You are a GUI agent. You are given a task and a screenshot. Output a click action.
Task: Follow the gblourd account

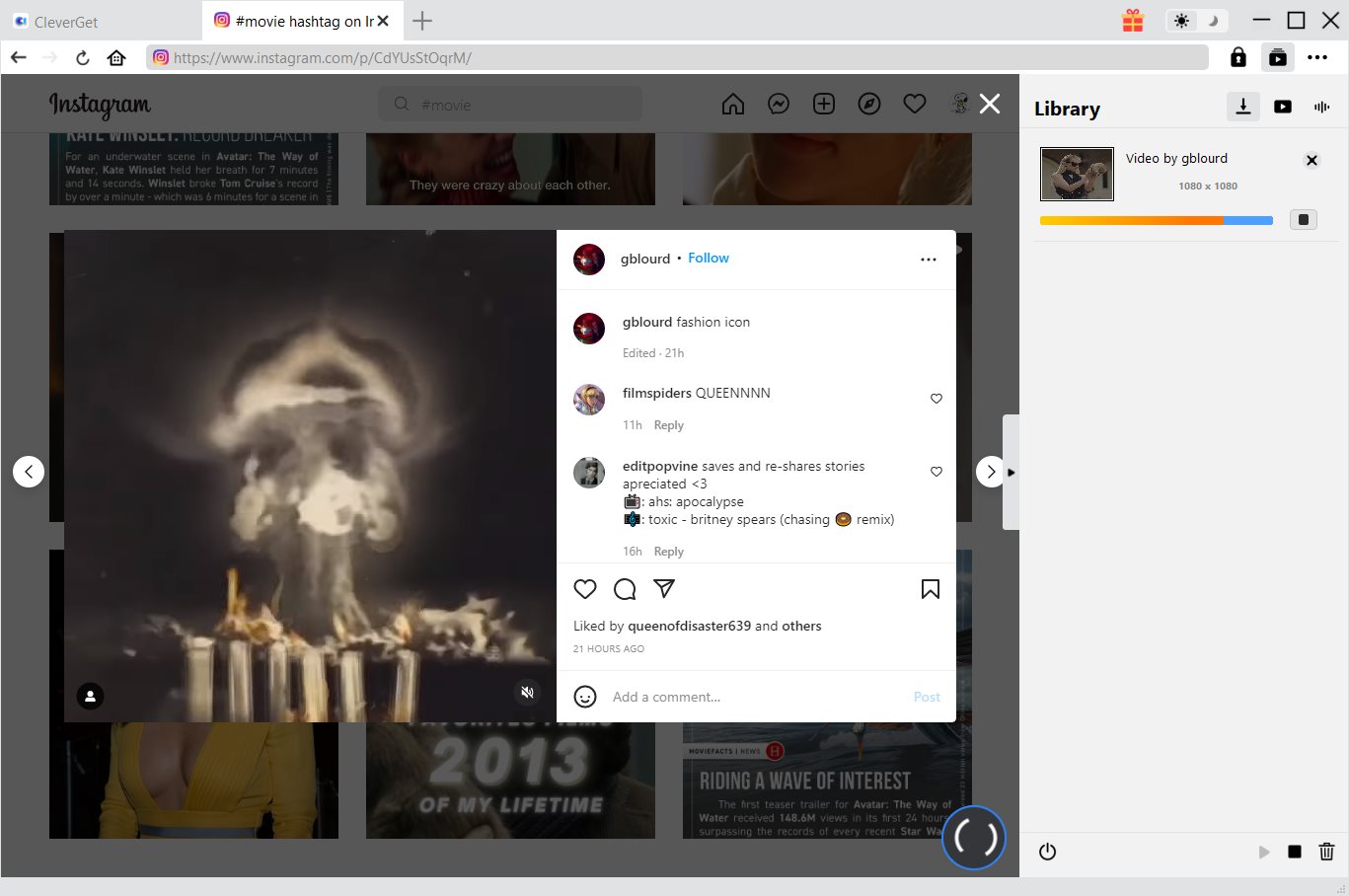click(x=708, y=259)
